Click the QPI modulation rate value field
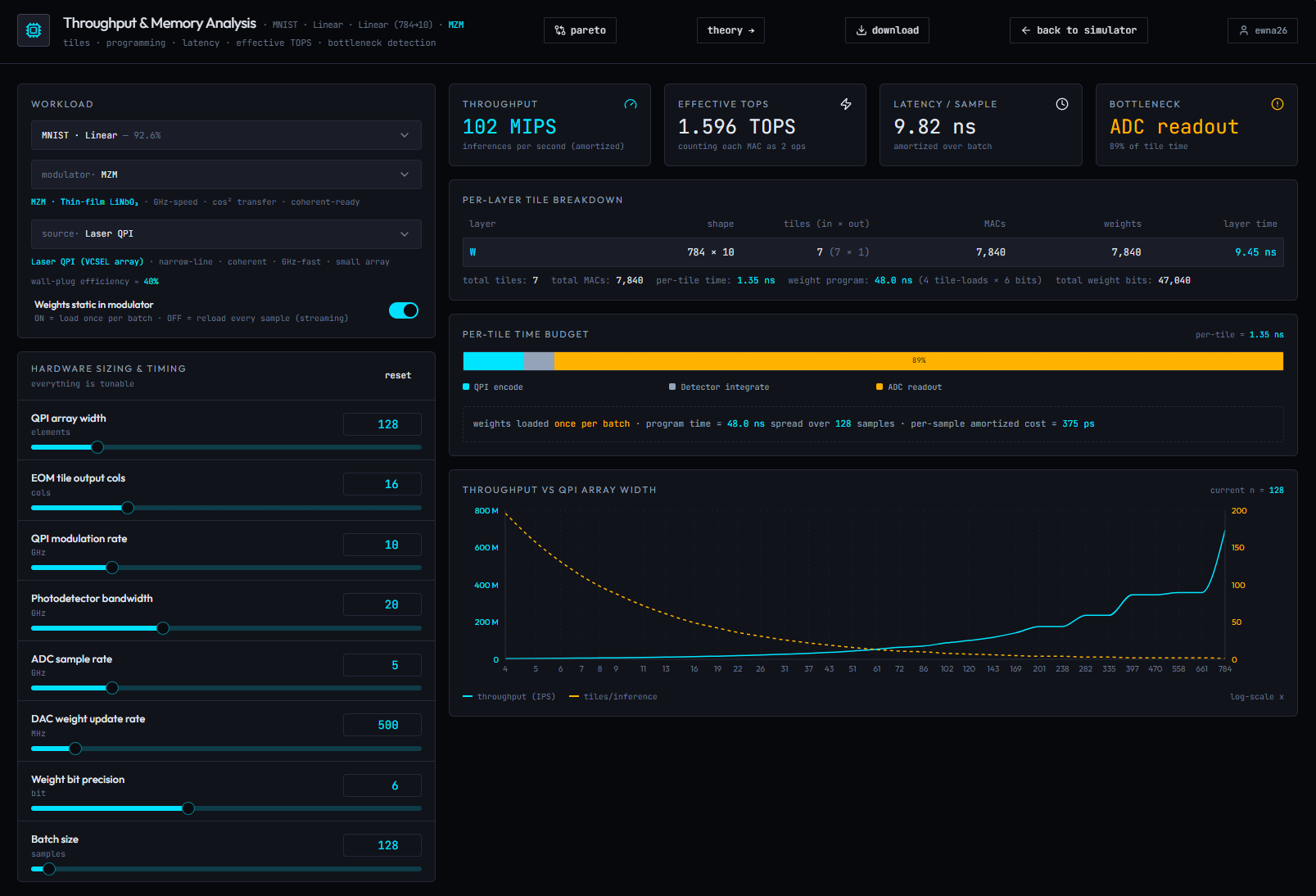 [382, 545]
